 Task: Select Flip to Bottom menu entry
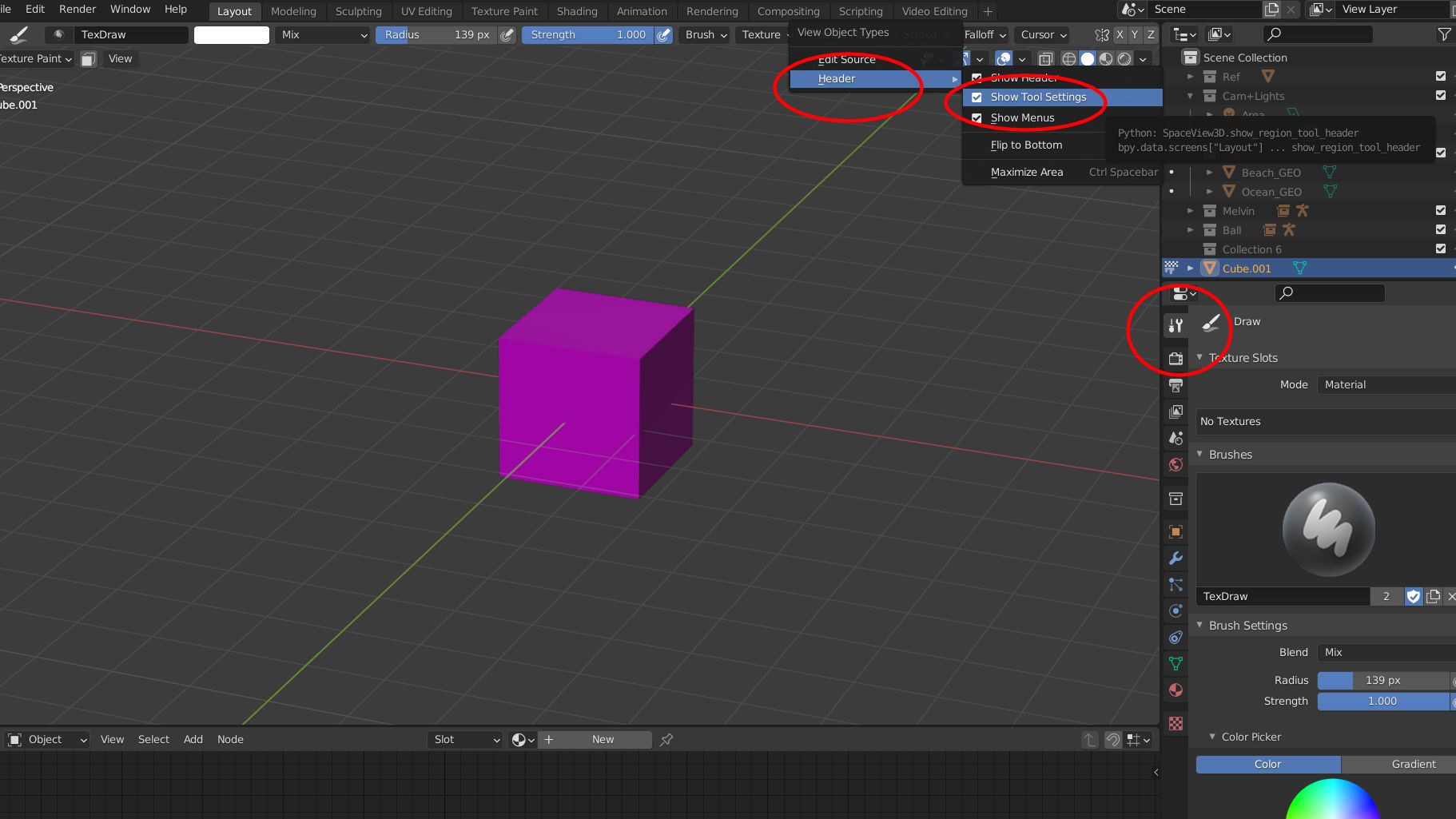coord(1026,145)
